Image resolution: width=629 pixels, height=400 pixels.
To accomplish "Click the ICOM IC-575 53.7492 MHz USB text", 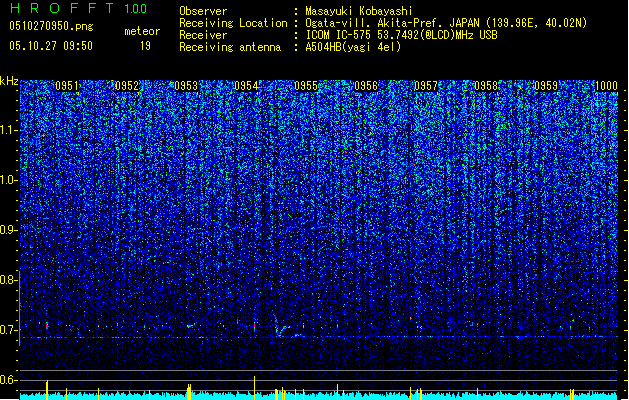I will [x=401, y=35].
